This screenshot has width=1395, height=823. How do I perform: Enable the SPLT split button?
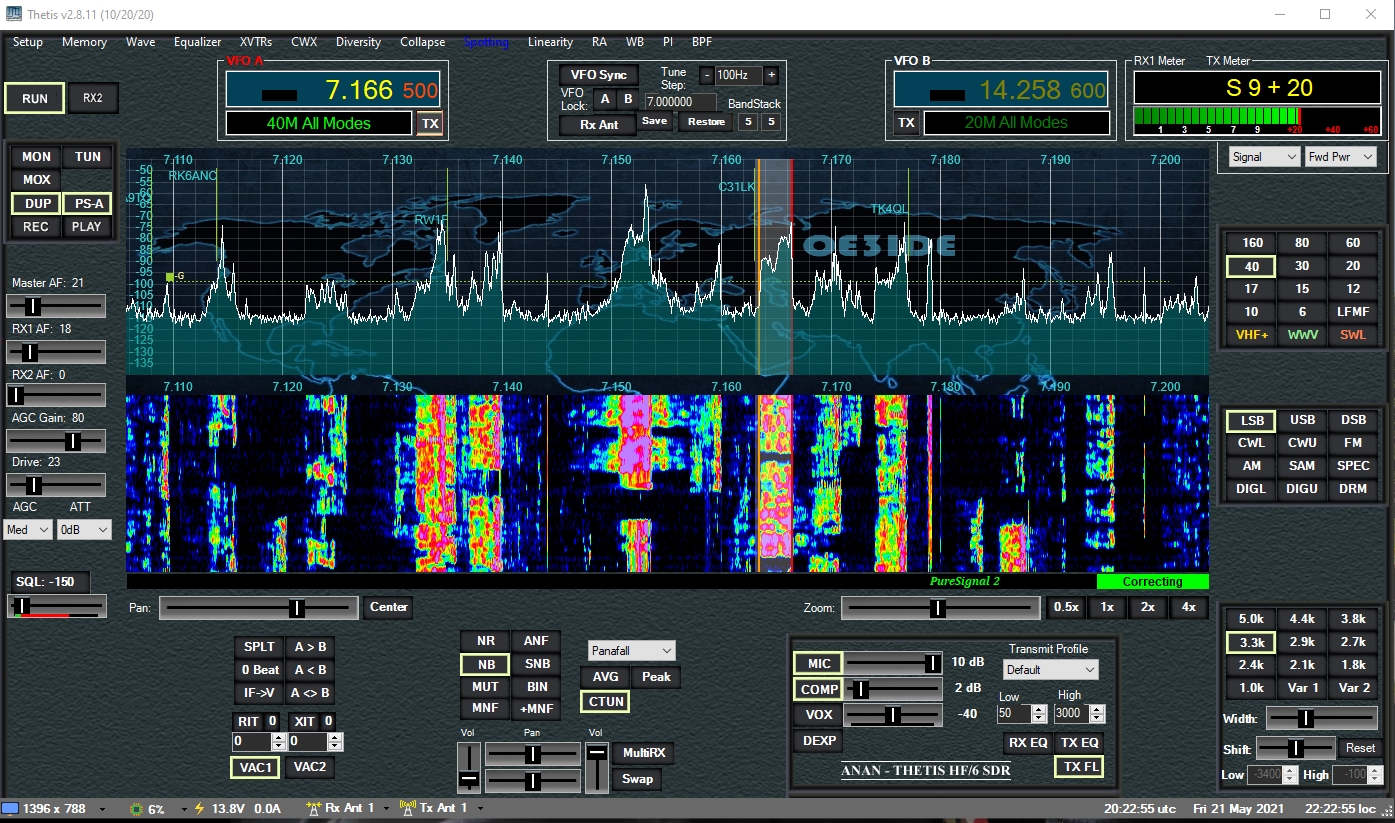258,647
